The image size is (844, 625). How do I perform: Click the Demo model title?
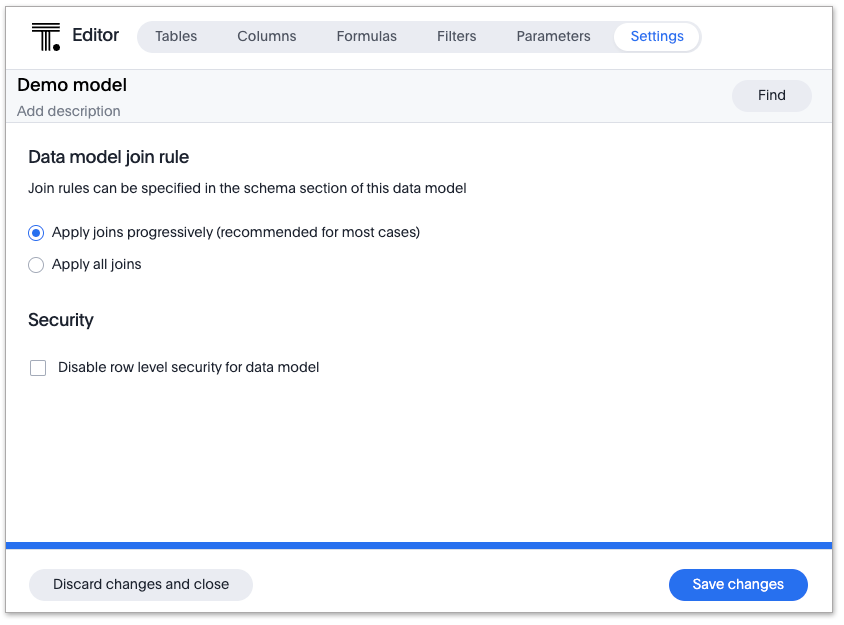pos(72,85)
